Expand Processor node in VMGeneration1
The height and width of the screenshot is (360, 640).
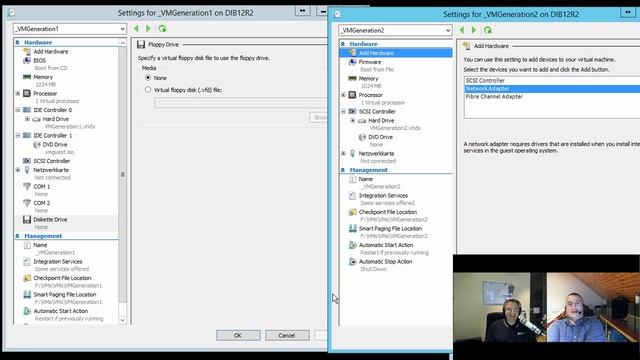click(18, 93)
